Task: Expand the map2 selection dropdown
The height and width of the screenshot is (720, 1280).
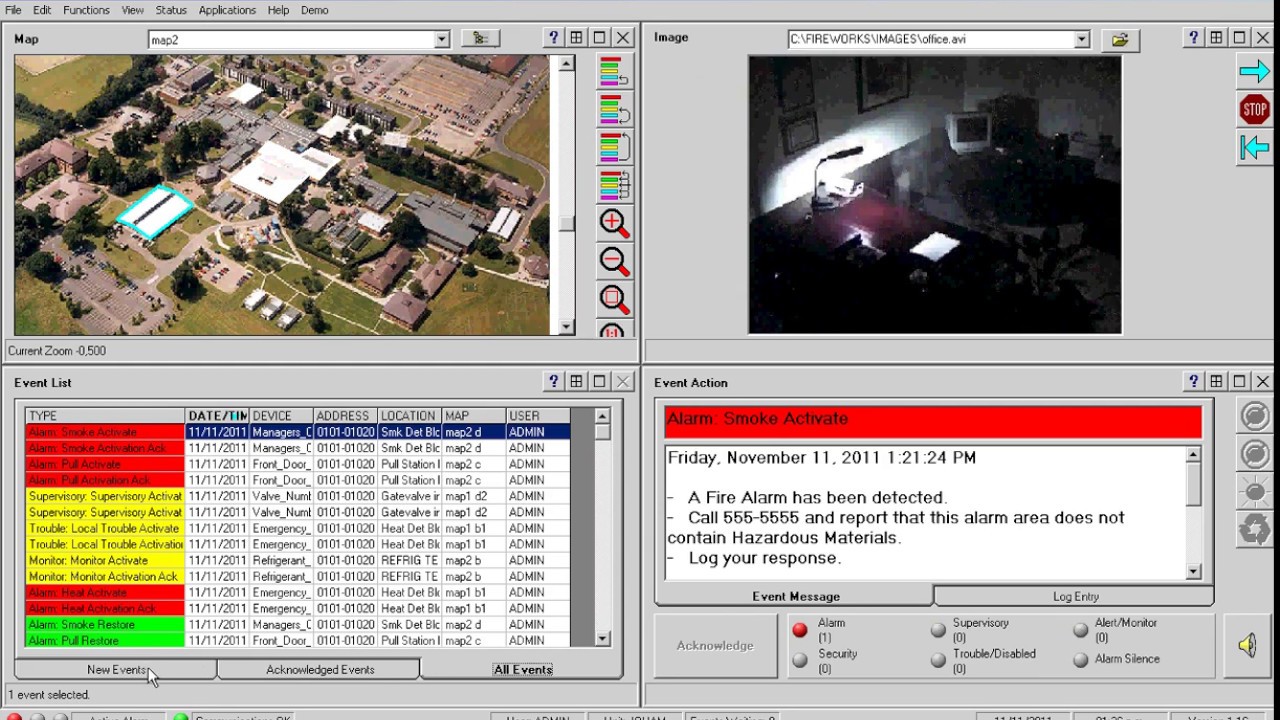Action: click(442, 40)
